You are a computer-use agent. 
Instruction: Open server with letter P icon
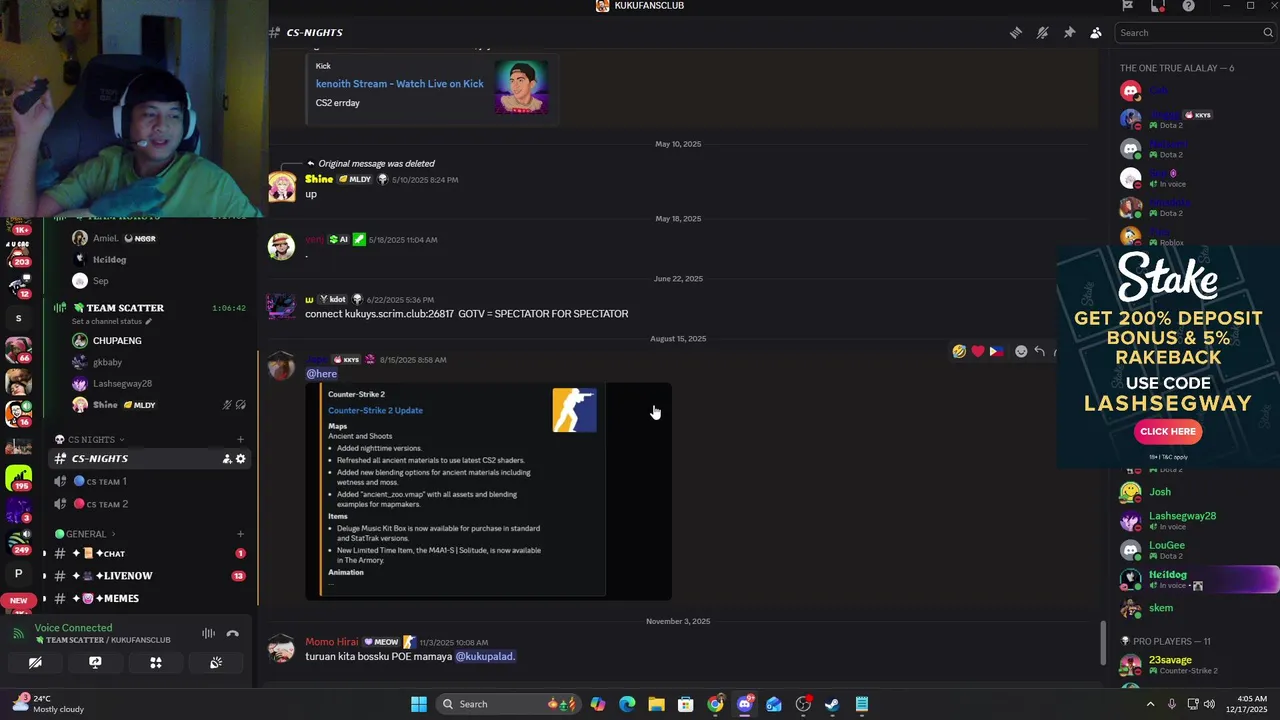(x=18, y=574)
